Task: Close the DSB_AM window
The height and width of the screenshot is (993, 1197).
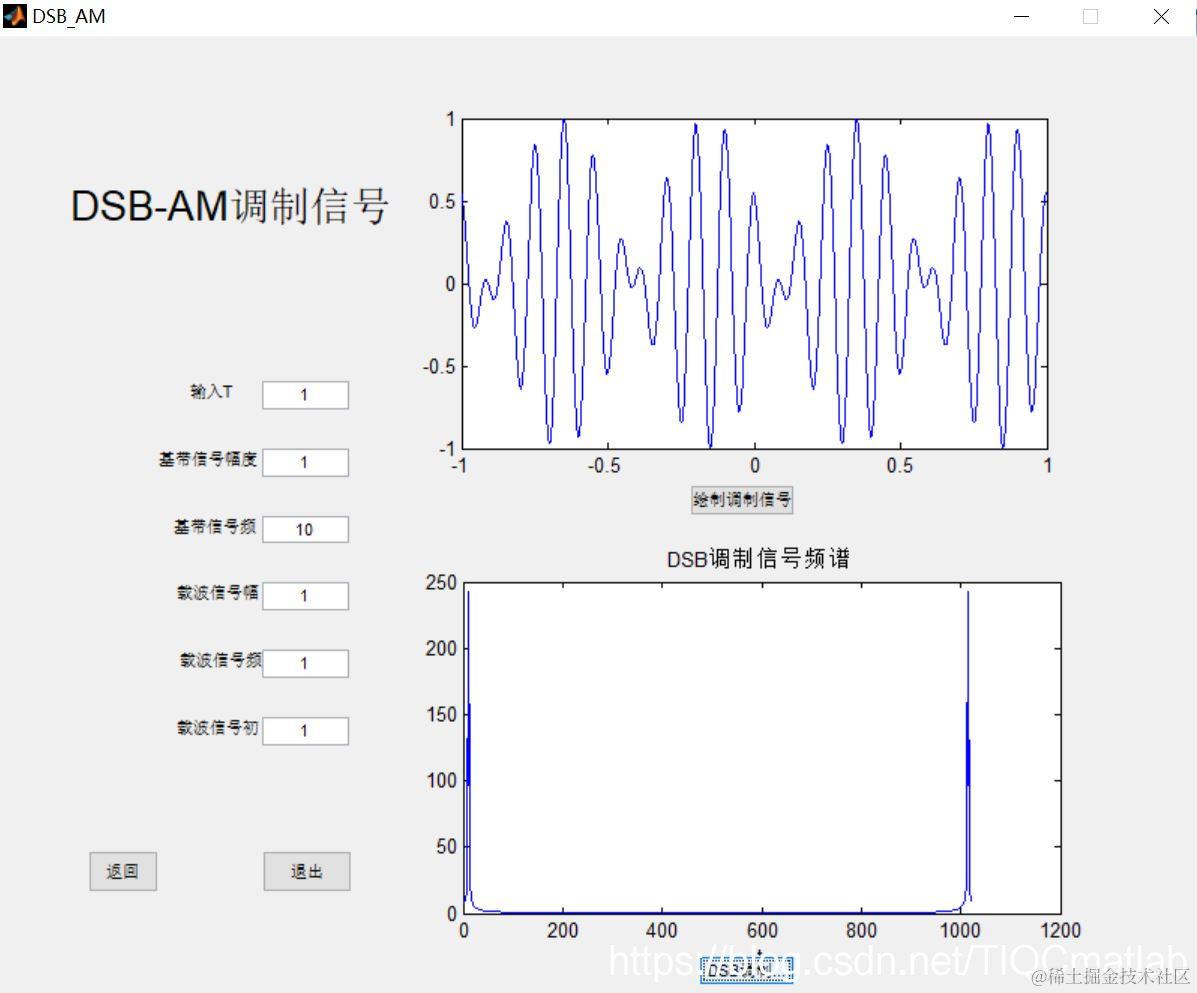Action: coord(1161,17)
